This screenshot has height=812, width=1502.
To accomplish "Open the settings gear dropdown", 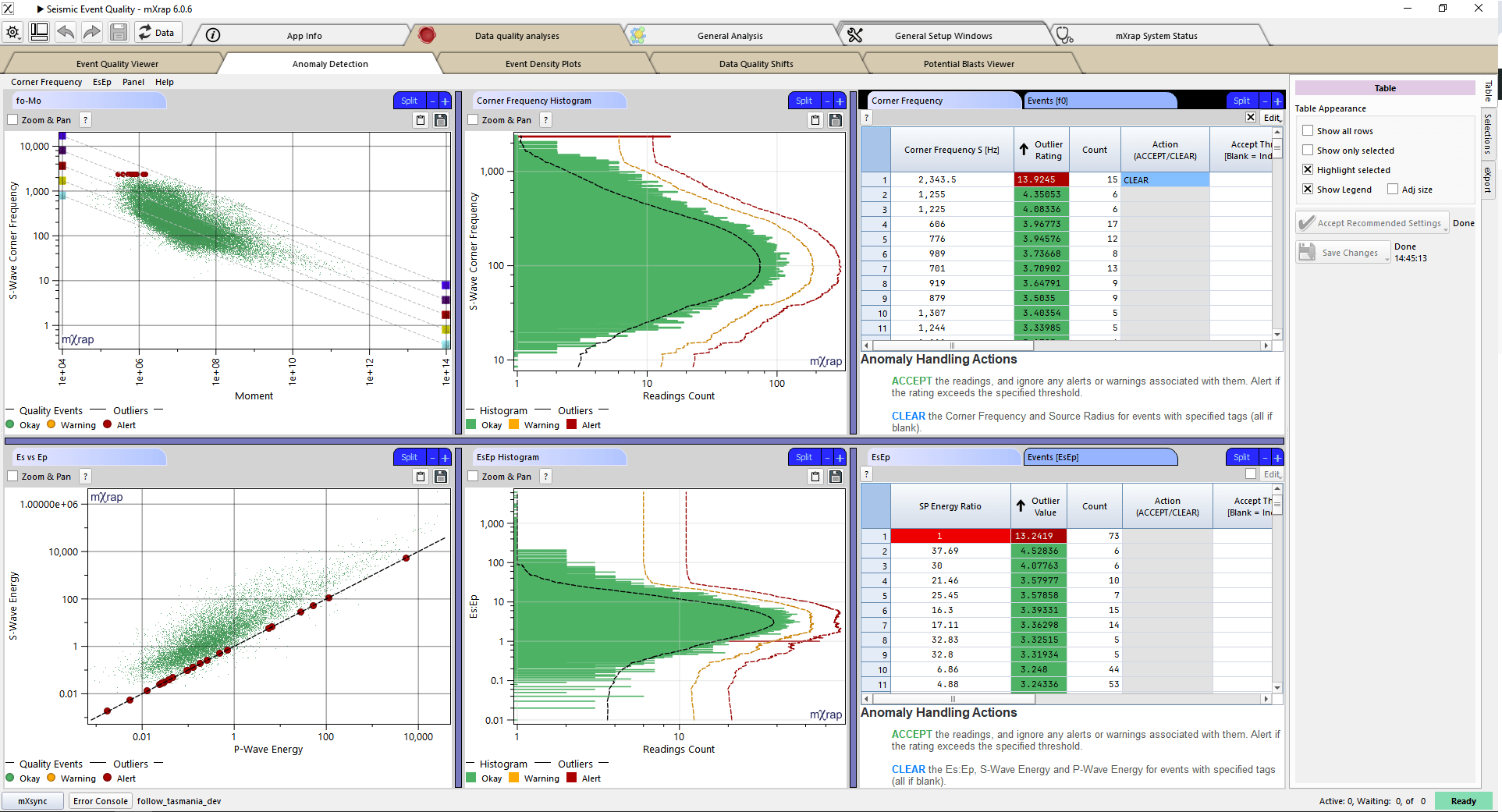I will [13, 33].
